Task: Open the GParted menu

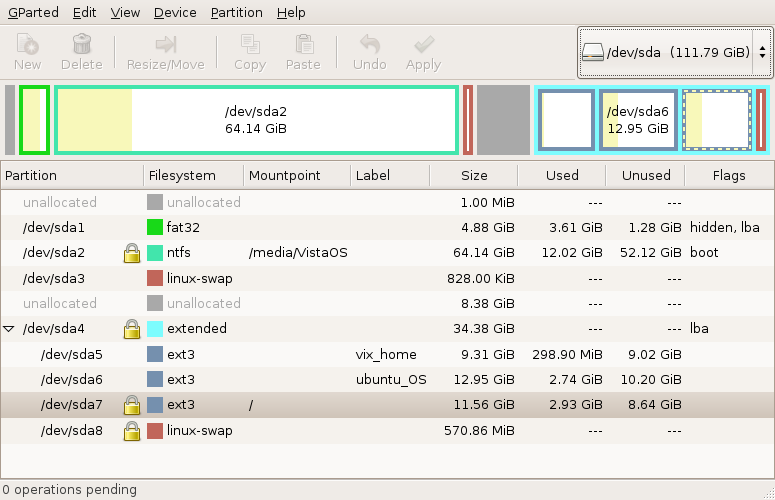Action: click(33, 12)
